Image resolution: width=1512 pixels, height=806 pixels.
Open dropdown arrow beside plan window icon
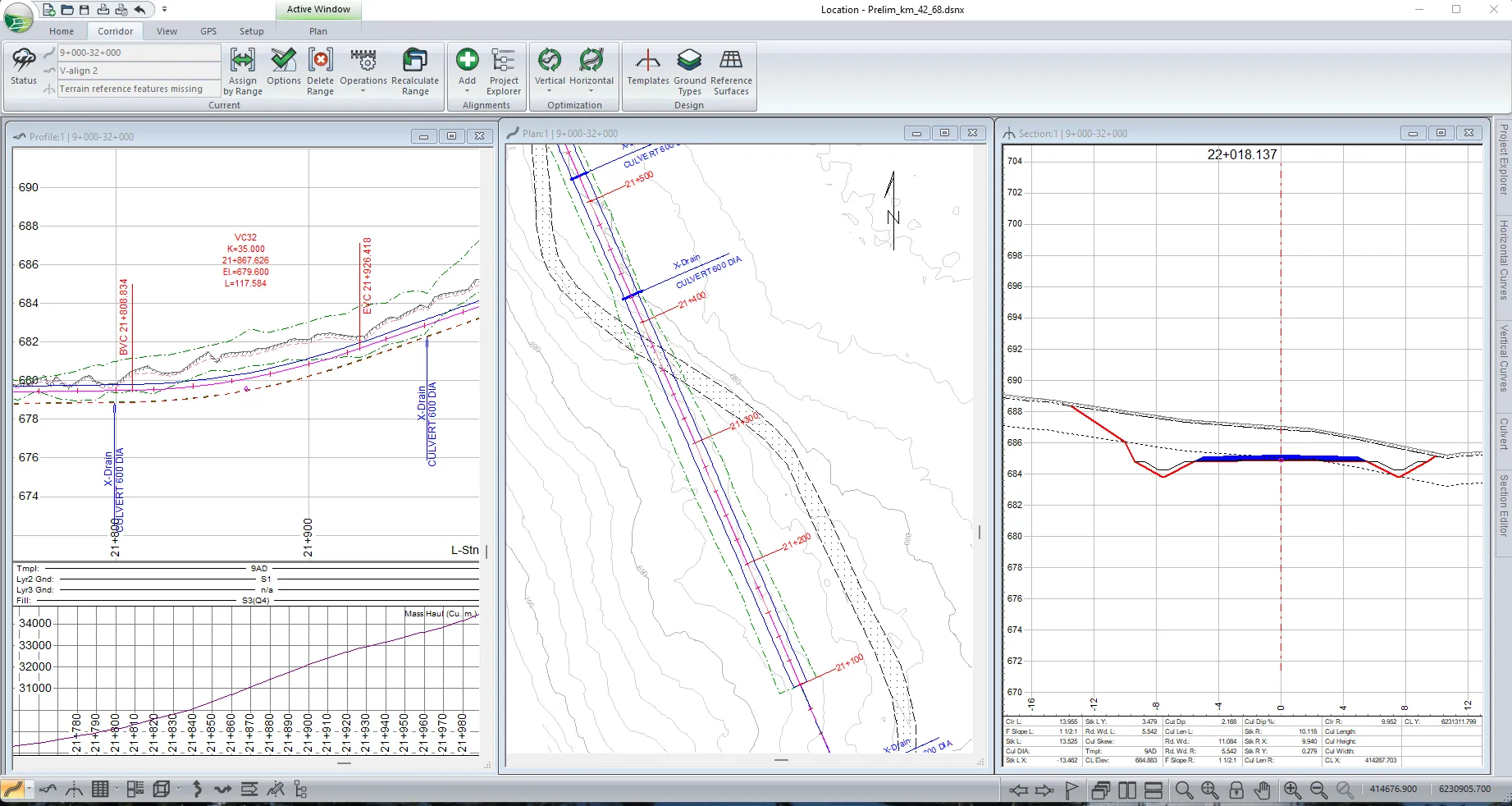tap(29, 790)
